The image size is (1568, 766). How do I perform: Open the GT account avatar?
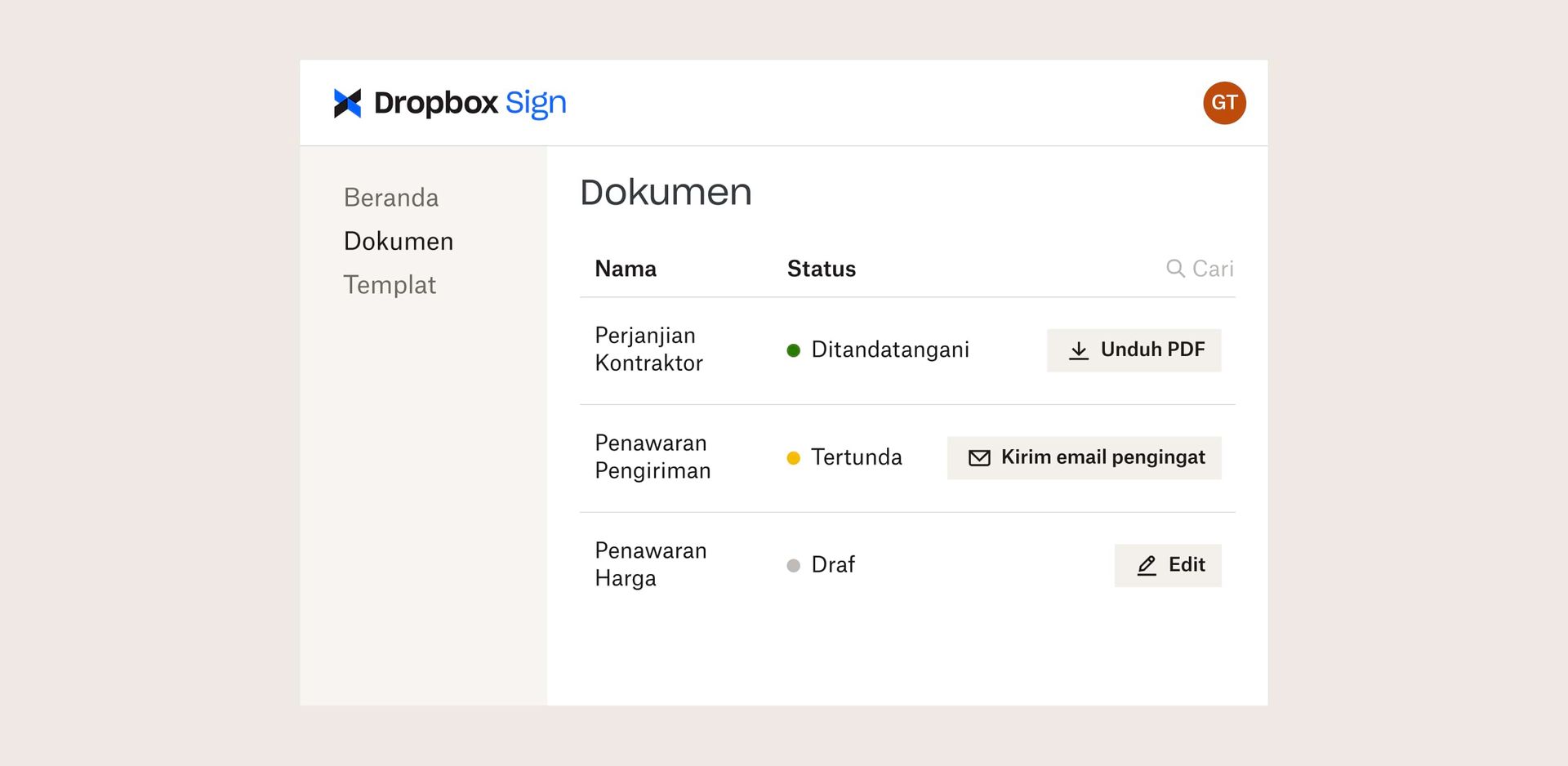click(1224, 102)
